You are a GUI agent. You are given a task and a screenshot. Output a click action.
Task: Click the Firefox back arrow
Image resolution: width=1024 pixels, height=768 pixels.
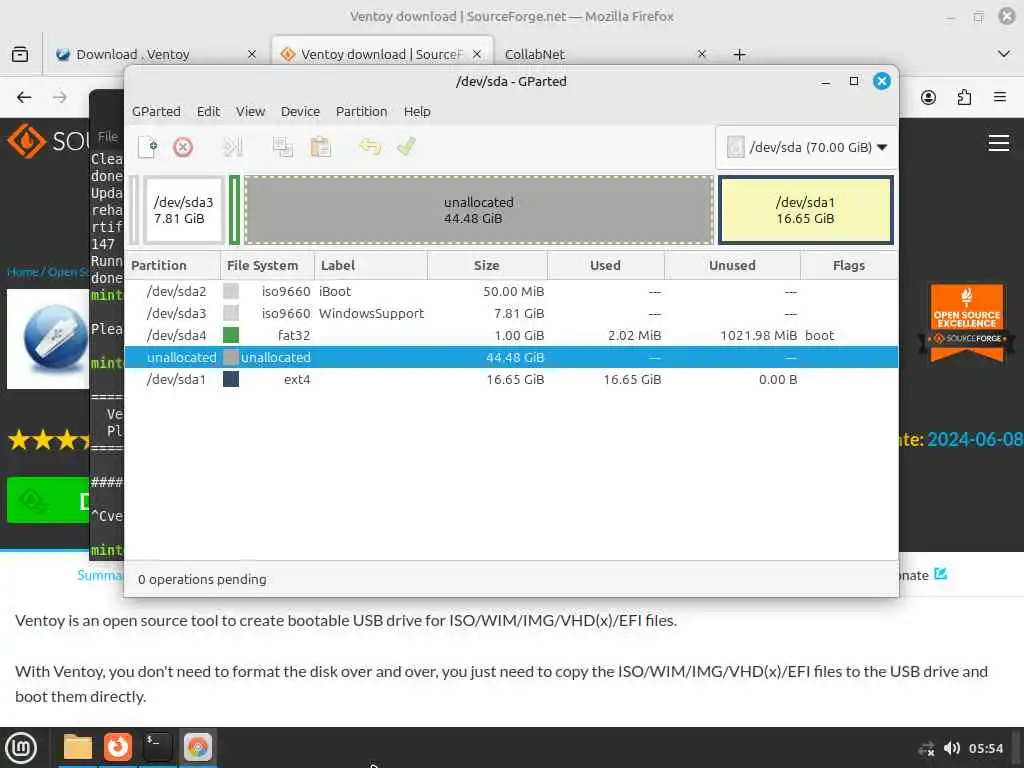pyautogui.click(x=24, y=97)
